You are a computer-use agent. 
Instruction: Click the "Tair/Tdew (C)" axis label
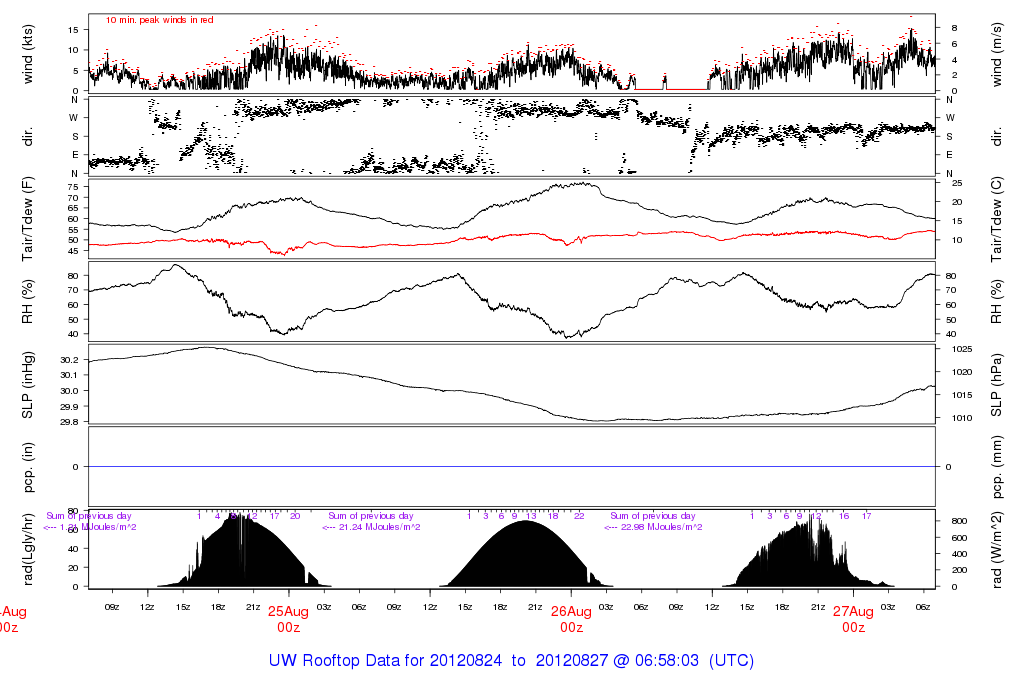[997, 219]
